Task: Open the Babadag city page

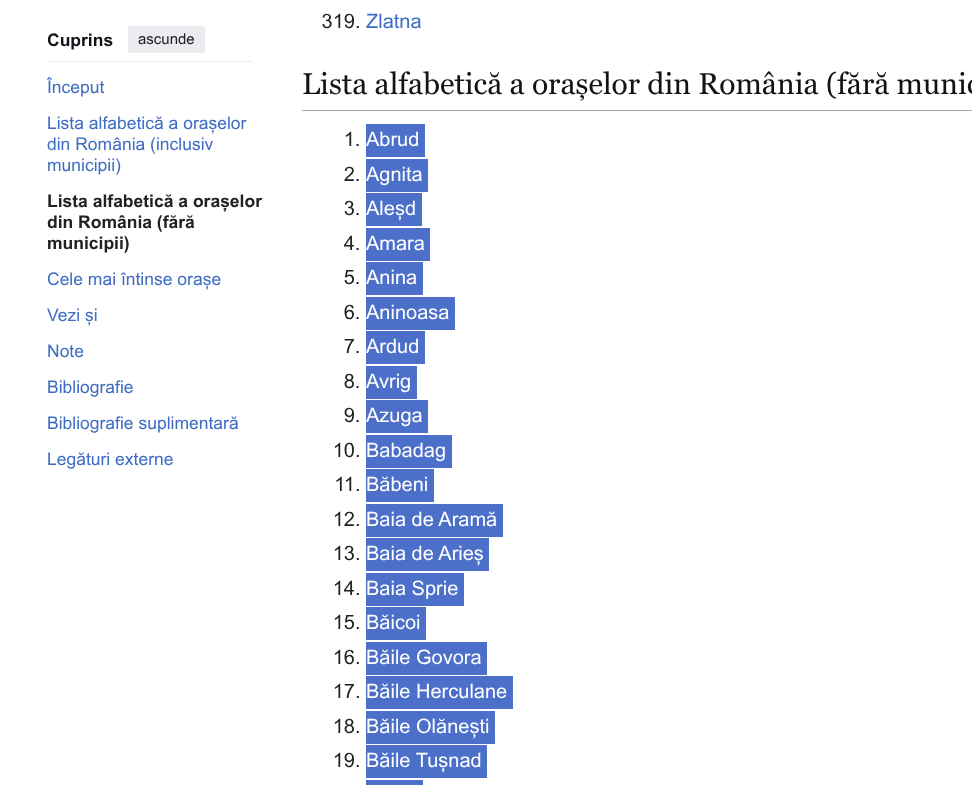Action: pos(406,451)
